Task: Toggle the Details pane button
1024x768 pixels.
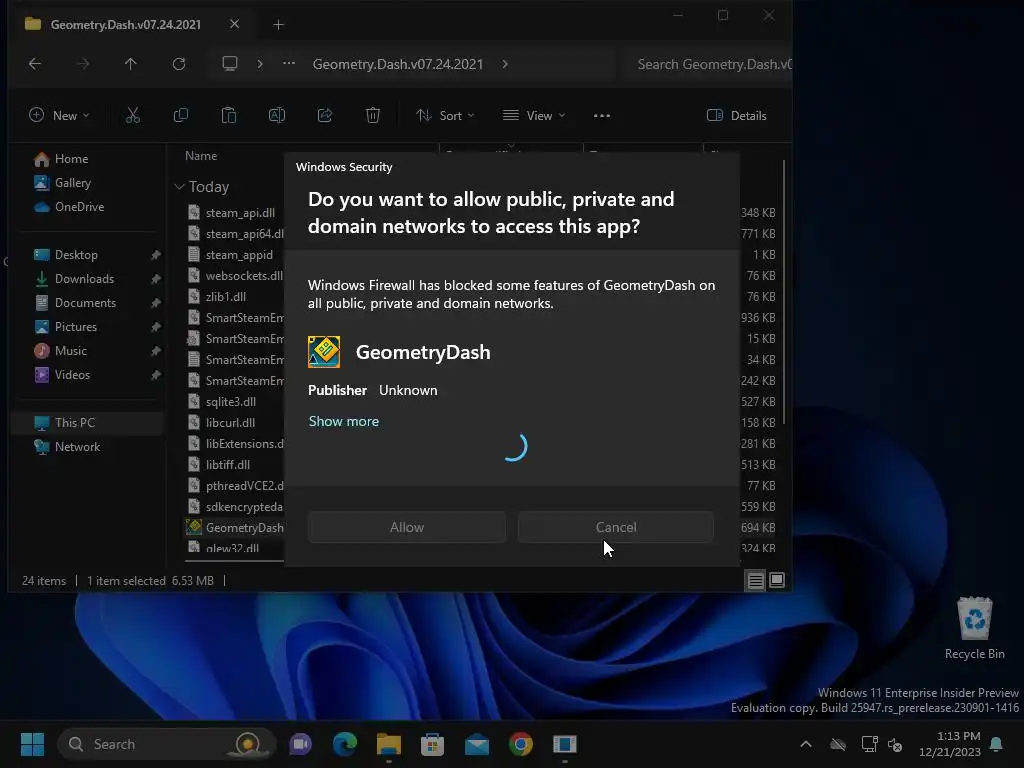Action: click(x=737, y=116)
